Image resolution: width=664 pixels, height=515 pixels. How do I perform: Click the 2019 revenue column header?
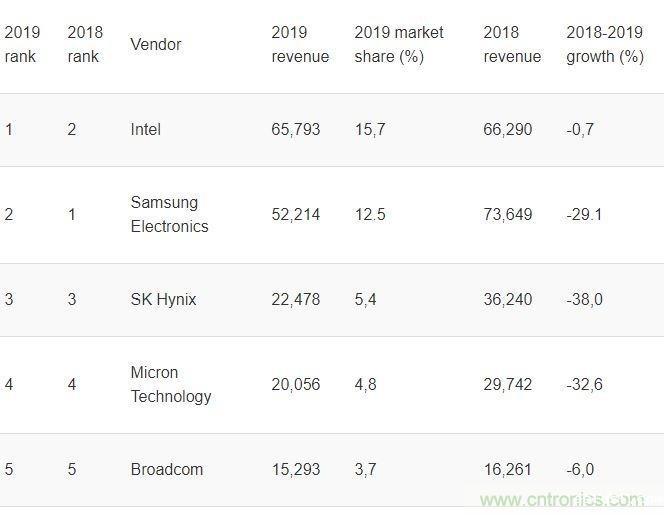click(x=300, y=44)
